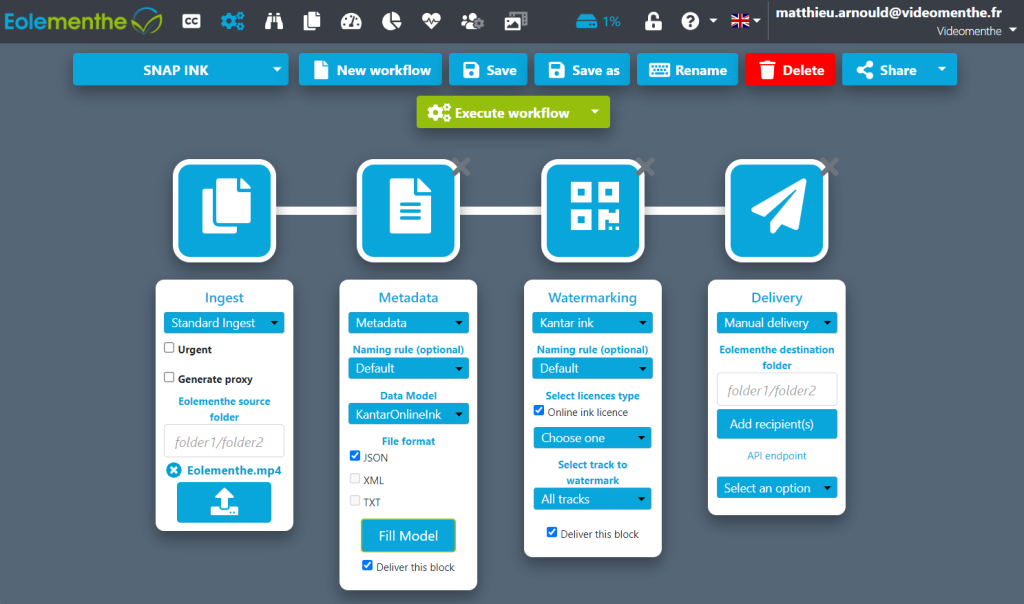Image resolution: width=1024 pixels, height=604 pixels.
Task: Click the Watermarking QR block icon
Action: tap(592, 210)
